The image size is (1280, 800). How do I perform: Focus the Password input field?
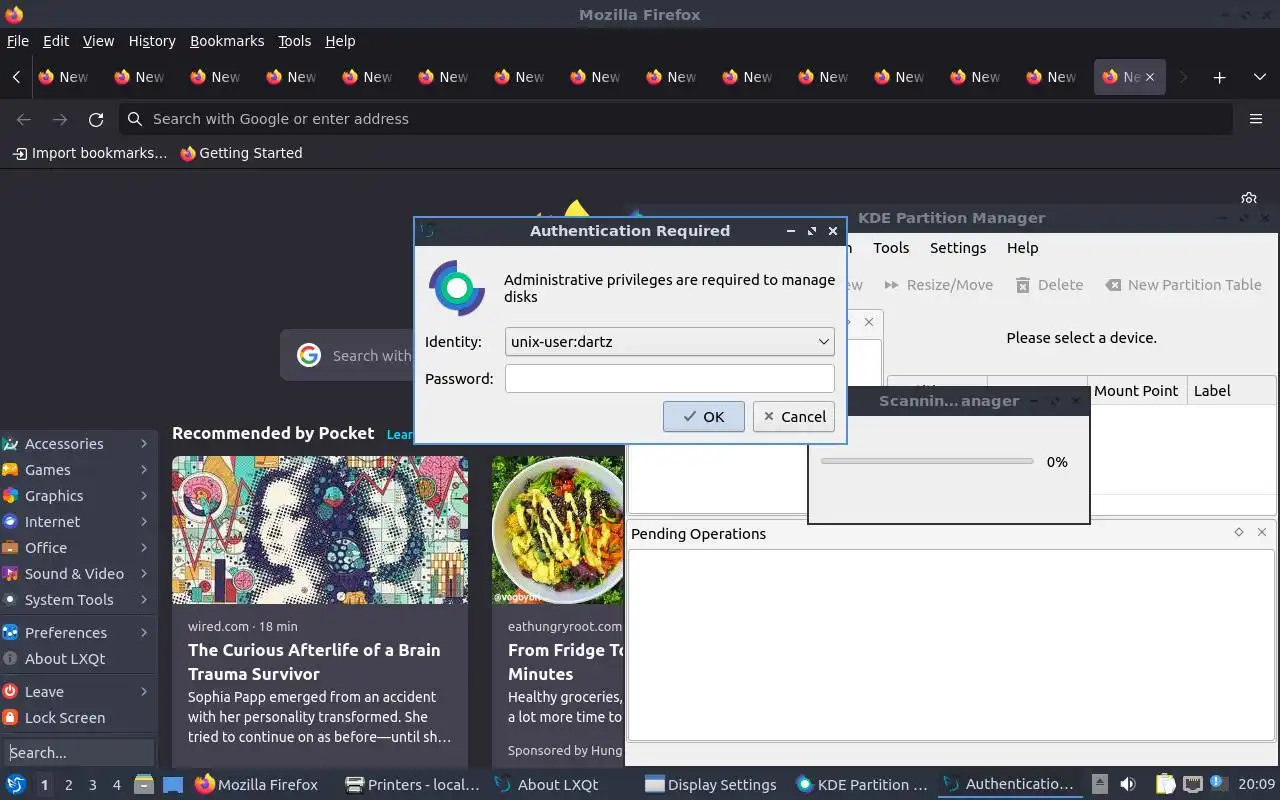click(669, 378)
